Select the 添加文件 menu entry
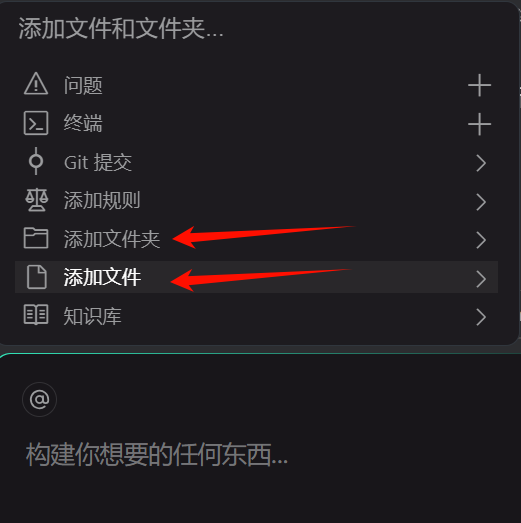Image resolution: width=521 pixels, height=523 pixels. [256, 277]
